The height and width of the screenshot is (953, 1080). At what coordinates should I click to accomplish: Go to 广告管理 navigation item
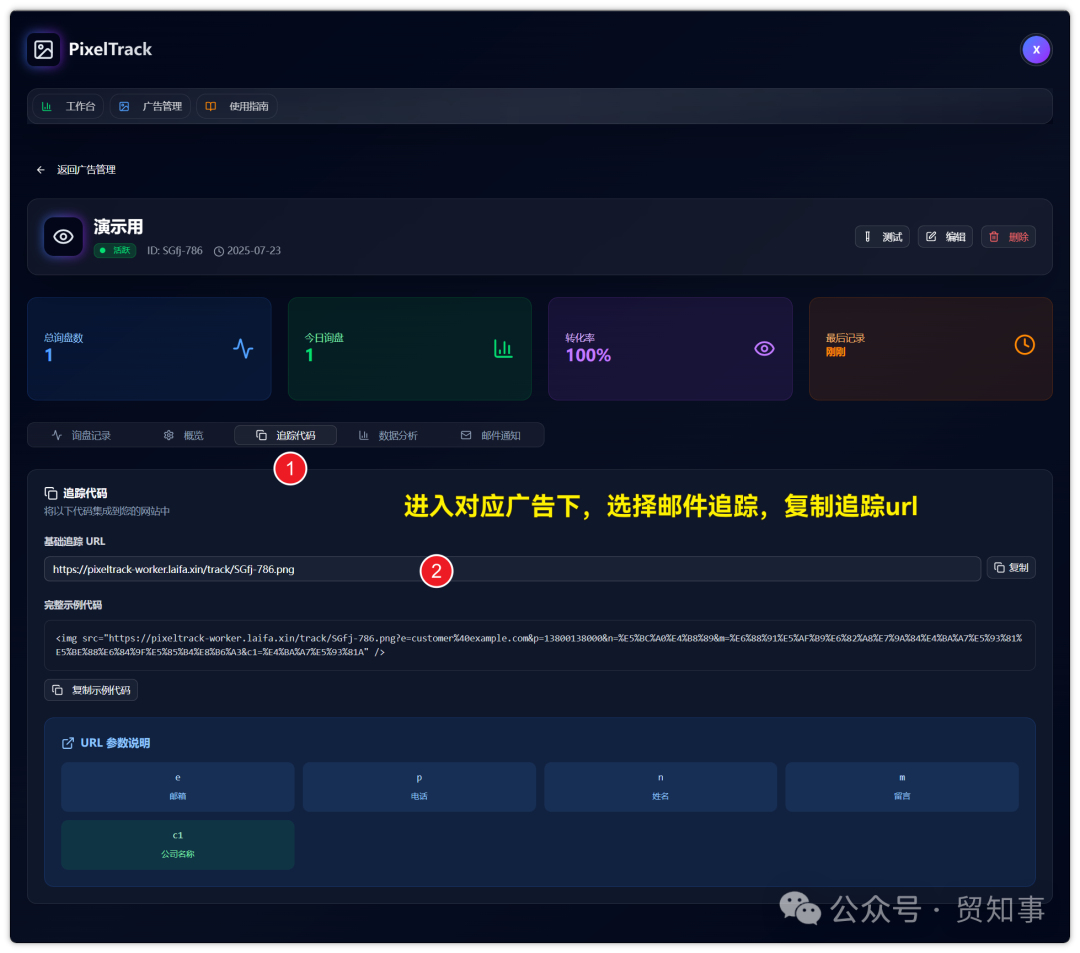point(150,106)
